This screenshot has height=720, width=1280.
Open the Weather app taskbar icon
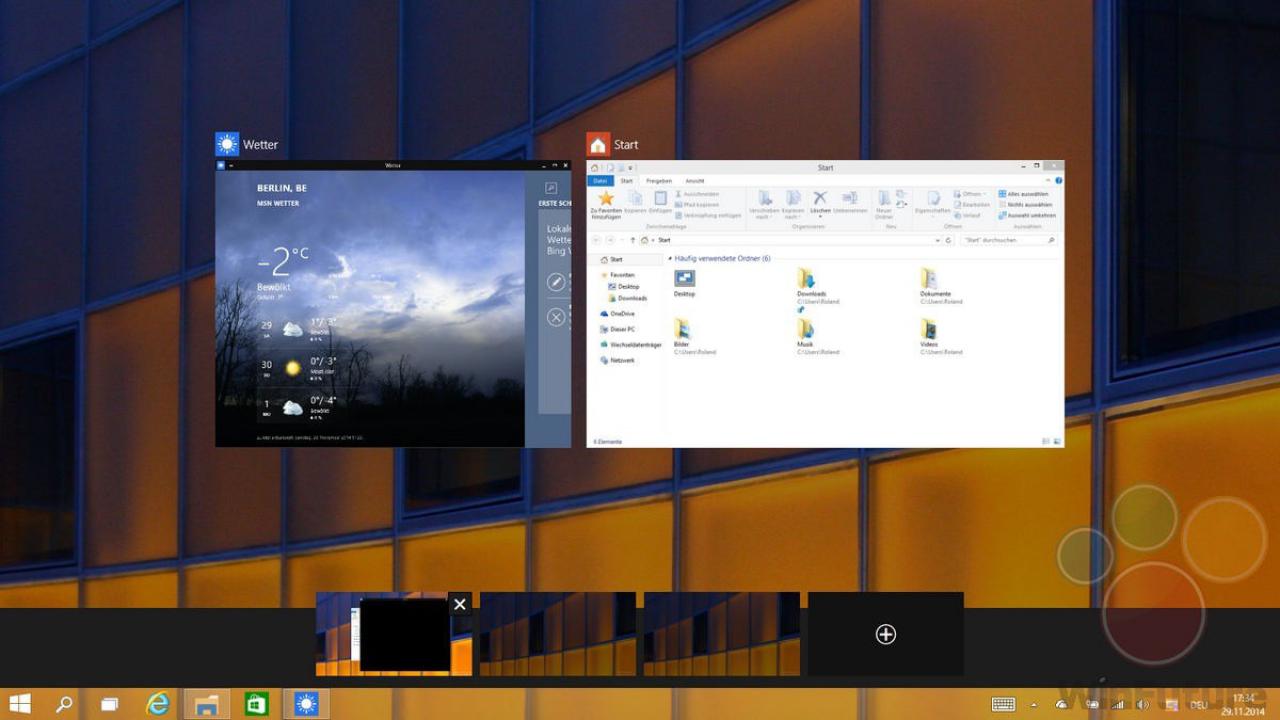point(306,704)
